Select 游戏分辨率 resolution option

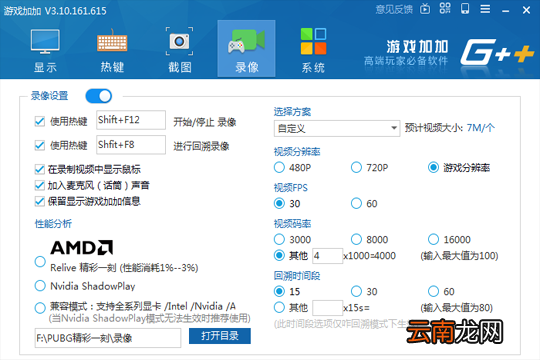[x=434, y=167]
